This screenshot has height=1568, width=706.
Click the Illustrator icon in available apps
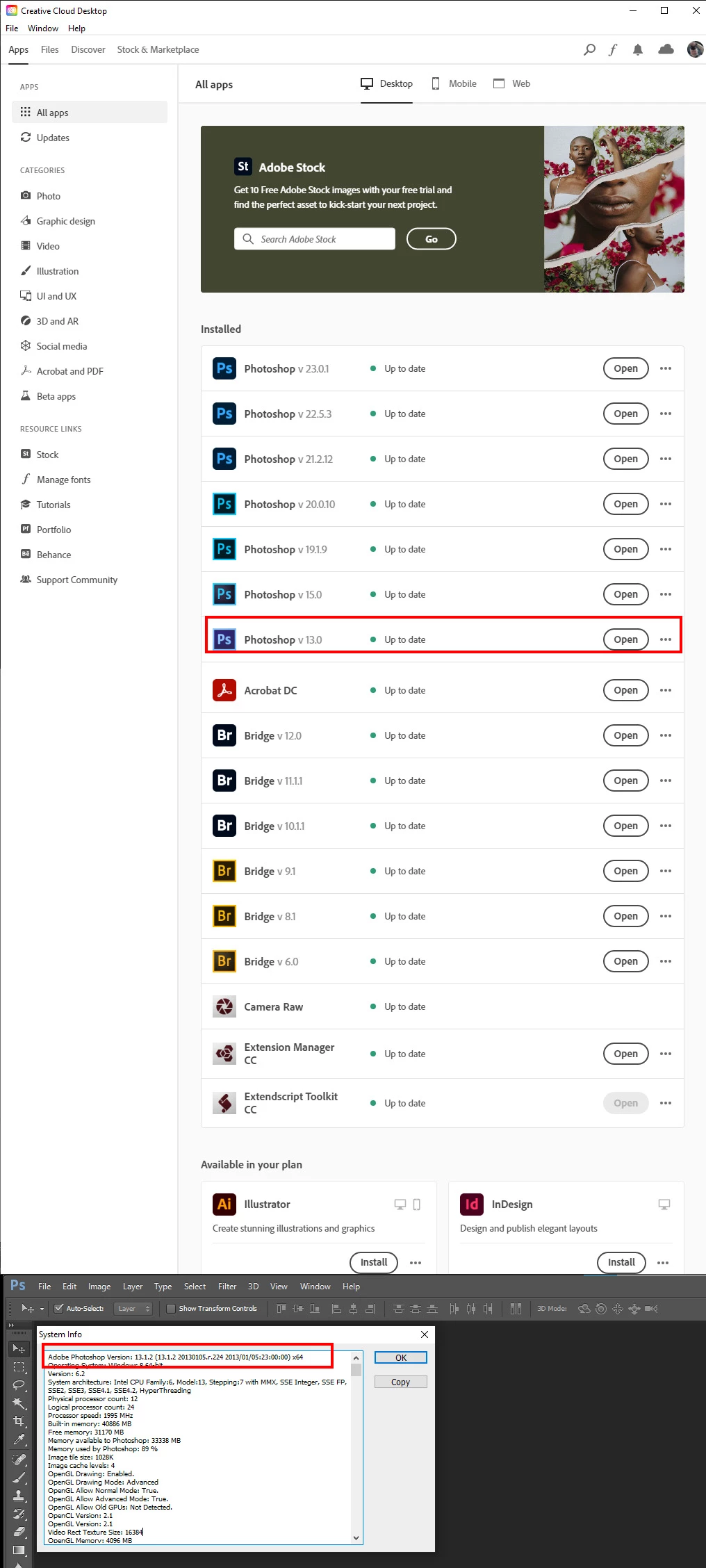coord(224,1204)
